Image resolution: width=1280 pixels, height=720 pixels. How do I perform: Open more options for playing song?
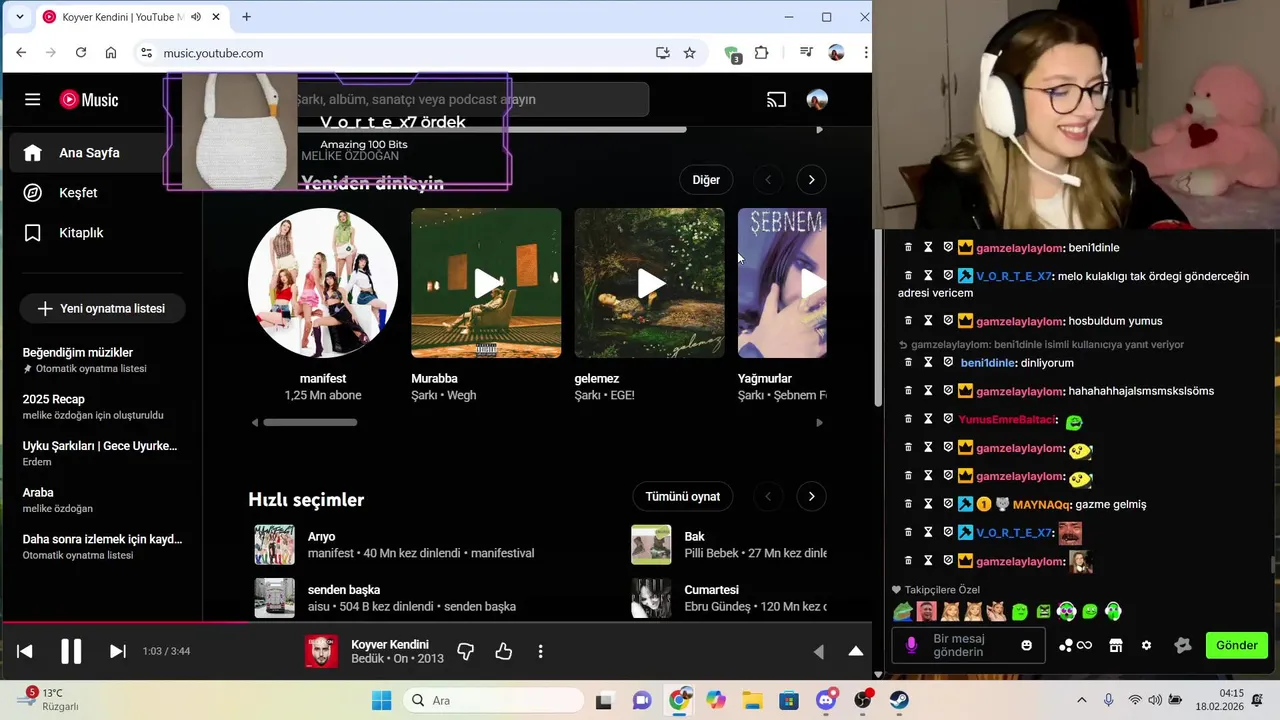coord(540,651)
